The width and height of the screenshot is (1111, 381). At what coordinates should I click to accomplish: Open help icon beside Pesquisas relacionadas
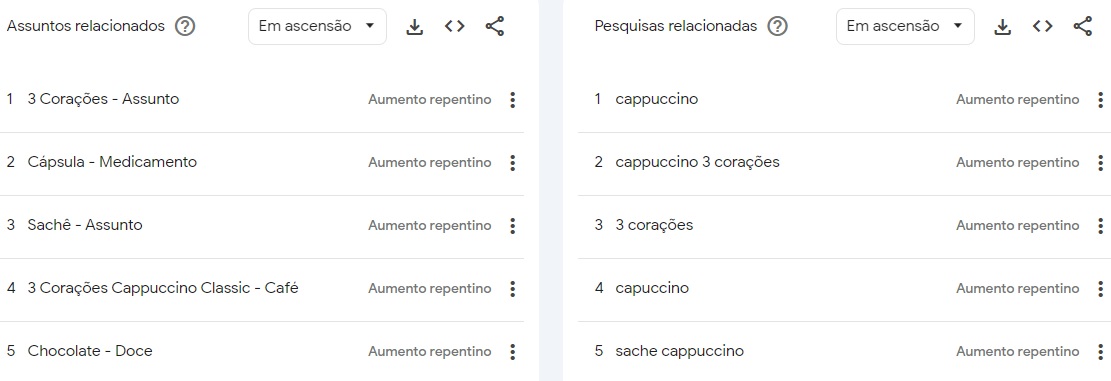[x=777, y=27]
